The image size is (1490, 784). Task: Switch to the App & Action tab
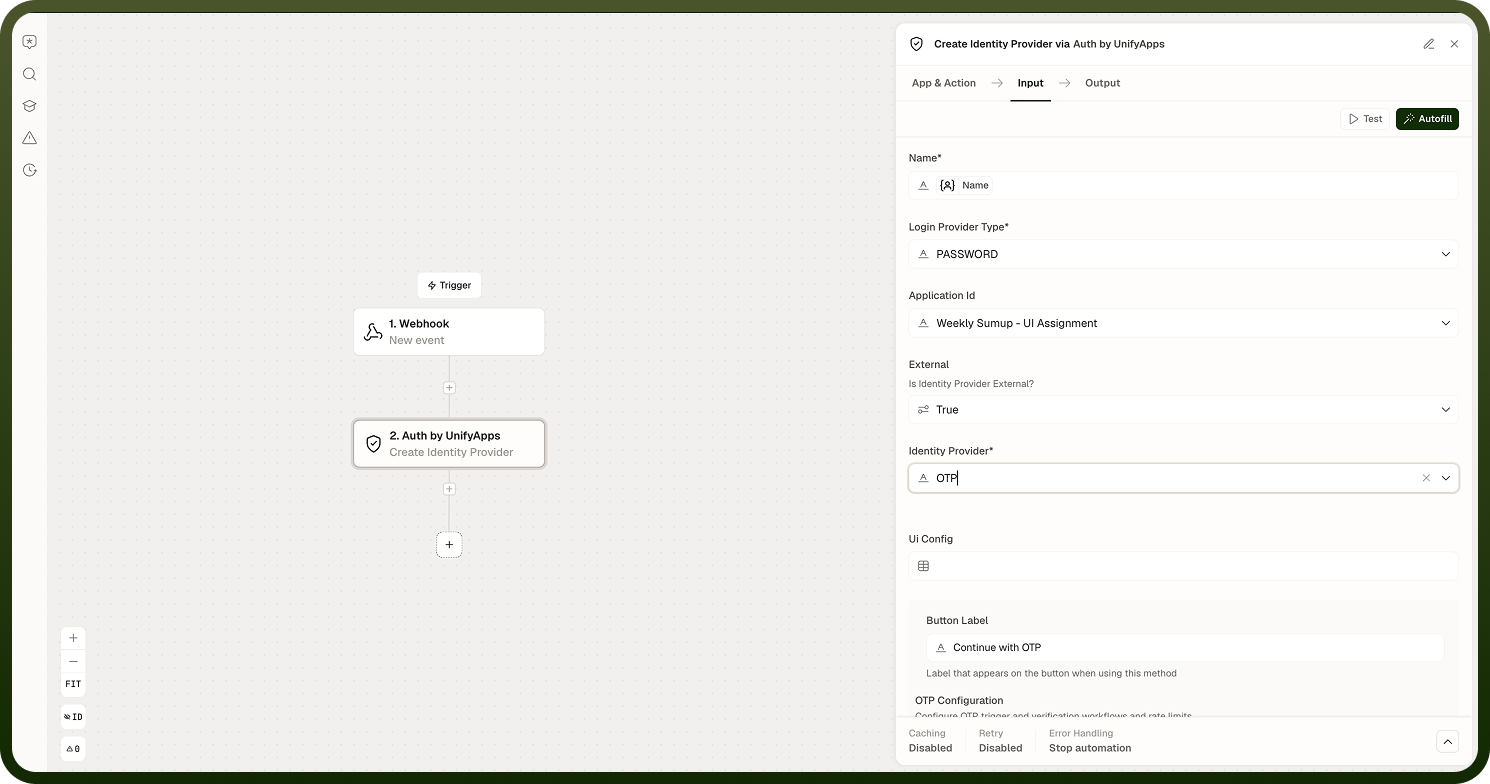944,83
